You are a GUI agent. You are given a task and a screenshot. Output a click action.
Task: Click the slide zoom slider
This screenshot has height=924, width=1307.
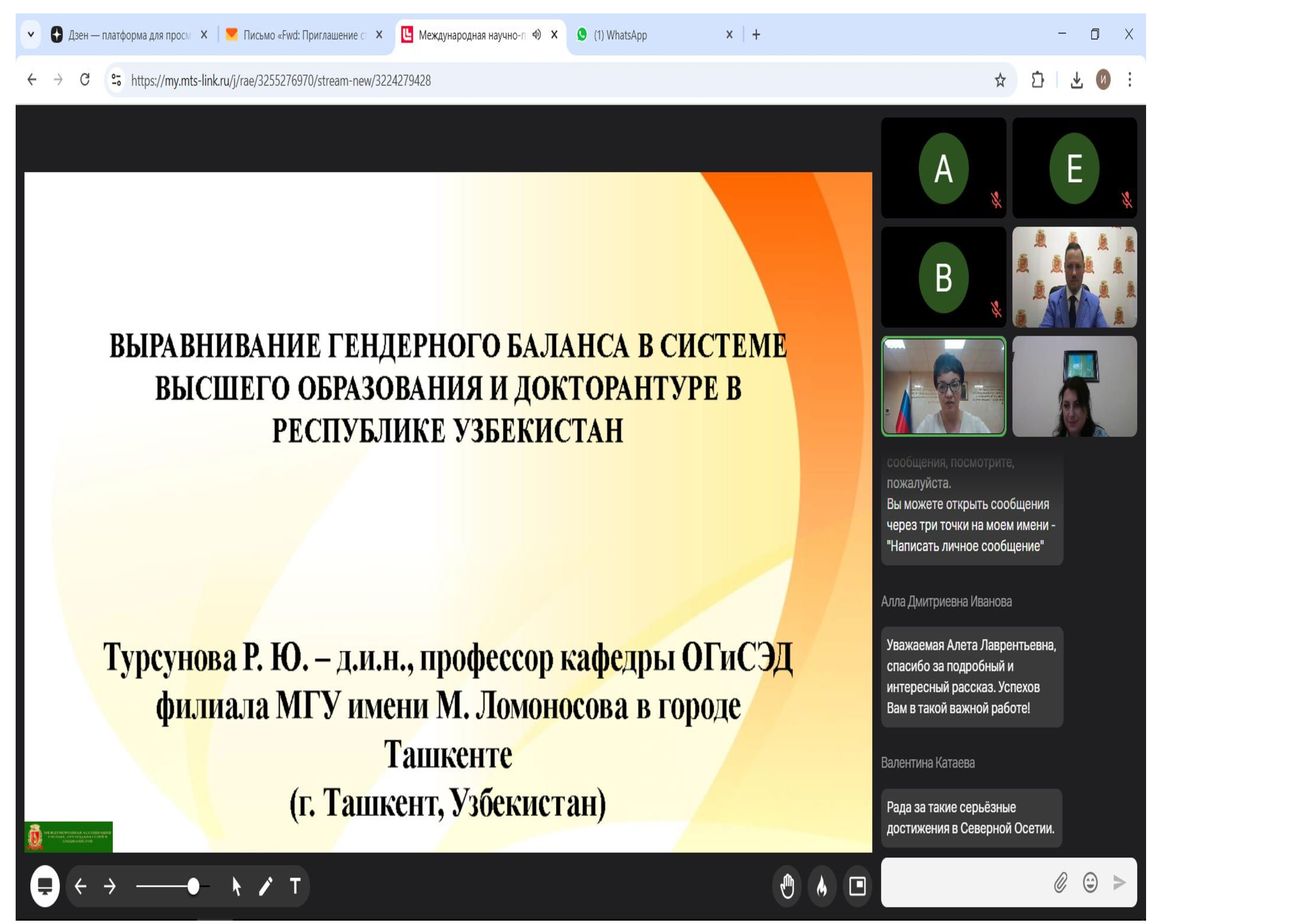pos(193,886)
